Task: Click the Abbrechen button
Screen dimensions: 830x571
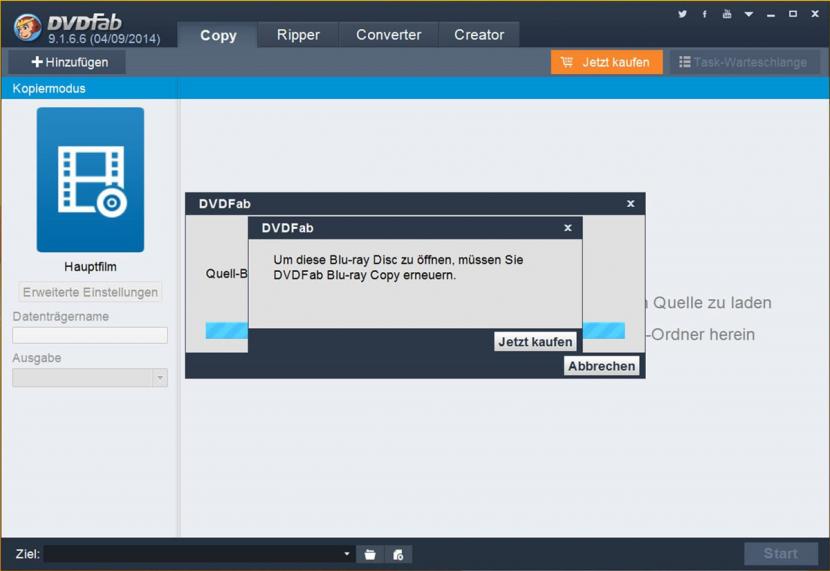Action: (x=601, y=366)
